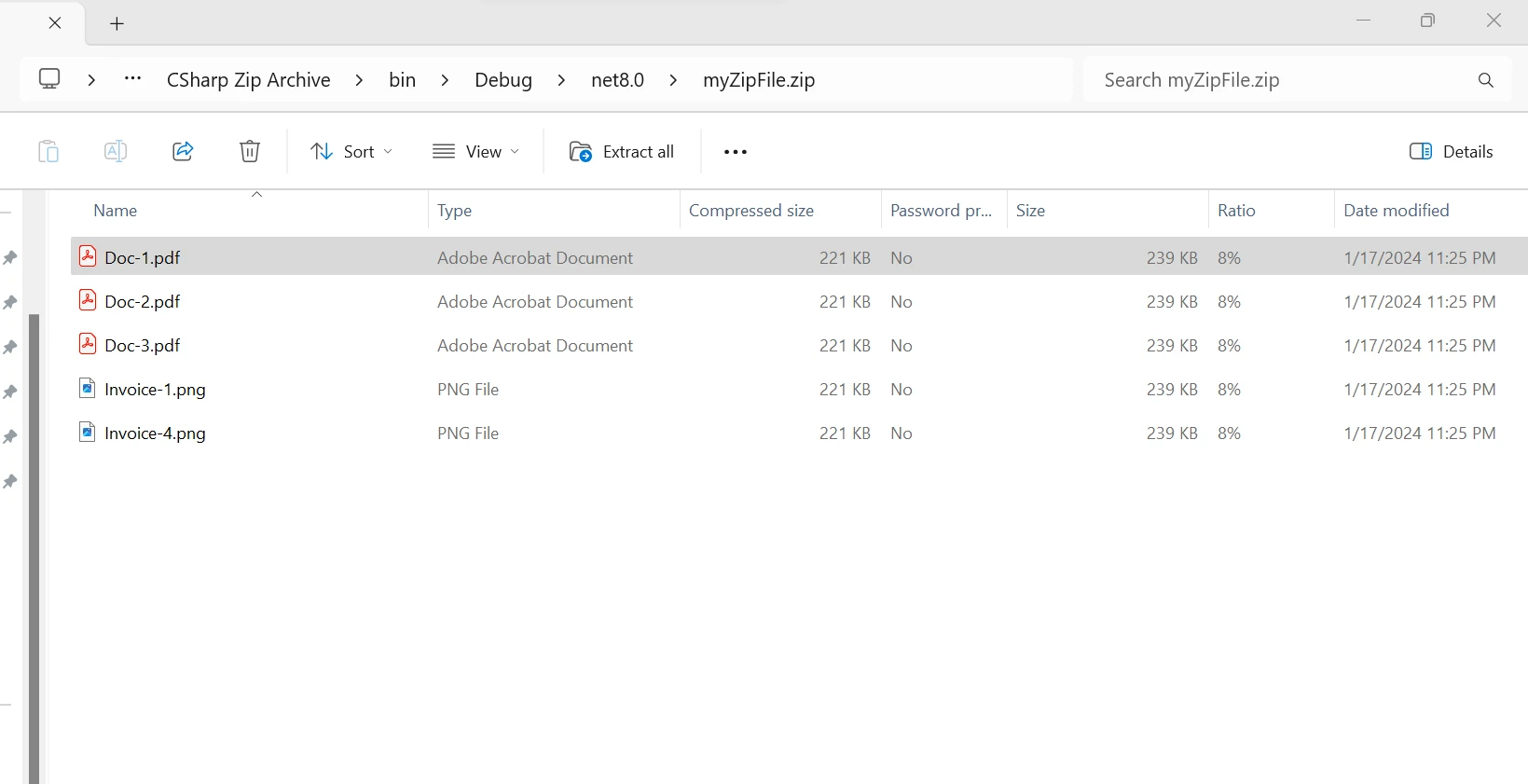Open the See more toolbar ellipsis
The width and height of the screenshot is (1528, 784).
coord(735,152)
